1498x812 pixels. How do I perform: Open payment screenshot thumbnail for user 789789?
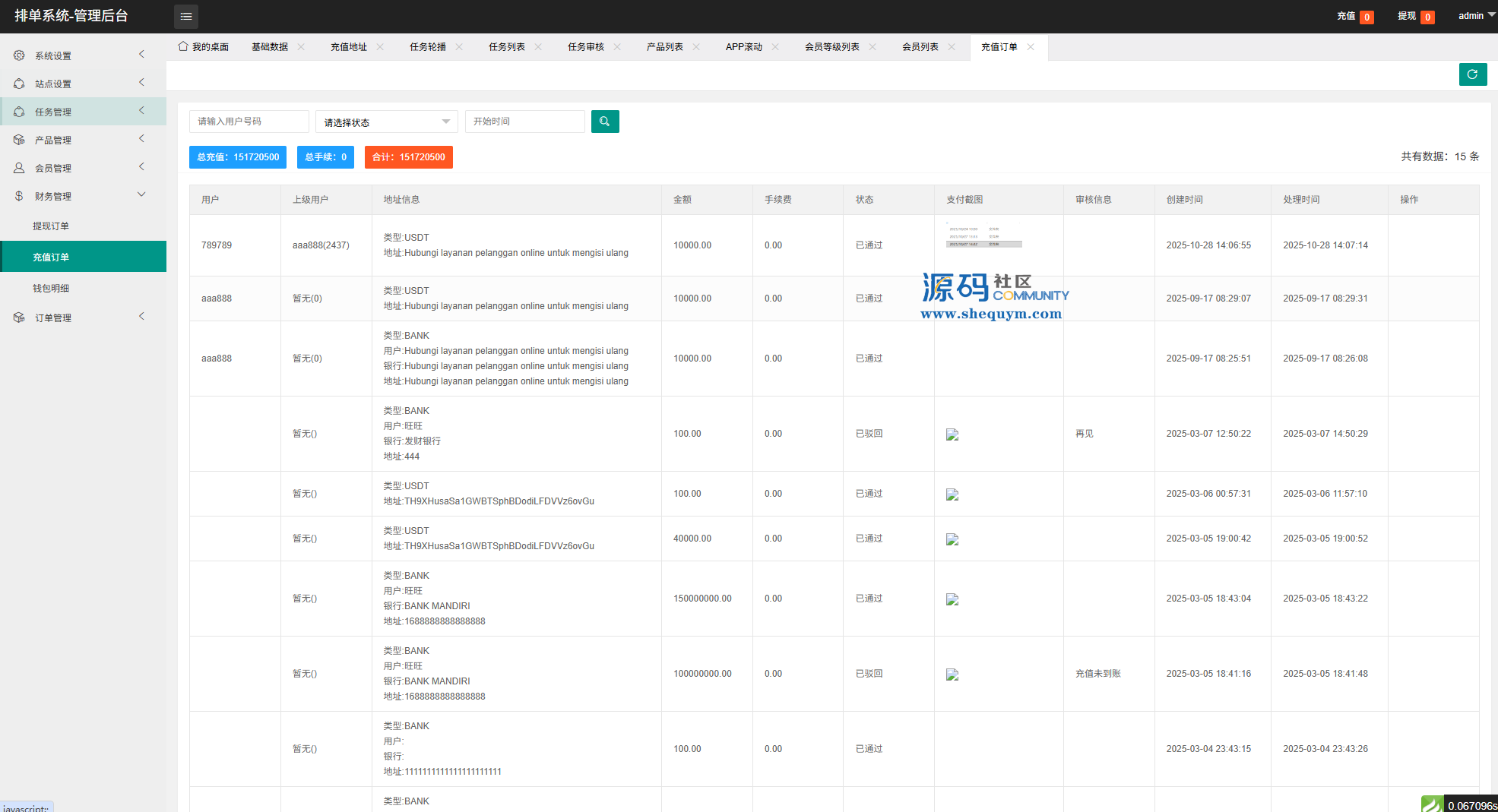983,236
